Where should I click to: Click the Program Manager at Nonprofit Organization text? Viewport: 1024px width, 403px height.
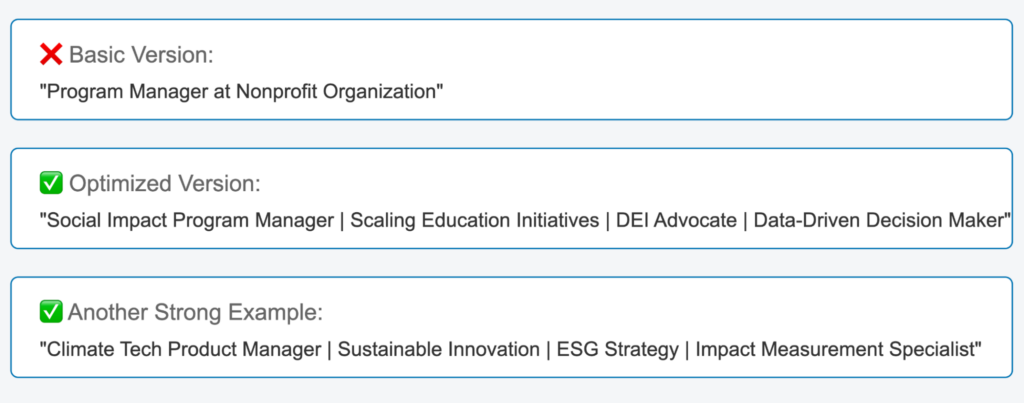pos(241,91)
